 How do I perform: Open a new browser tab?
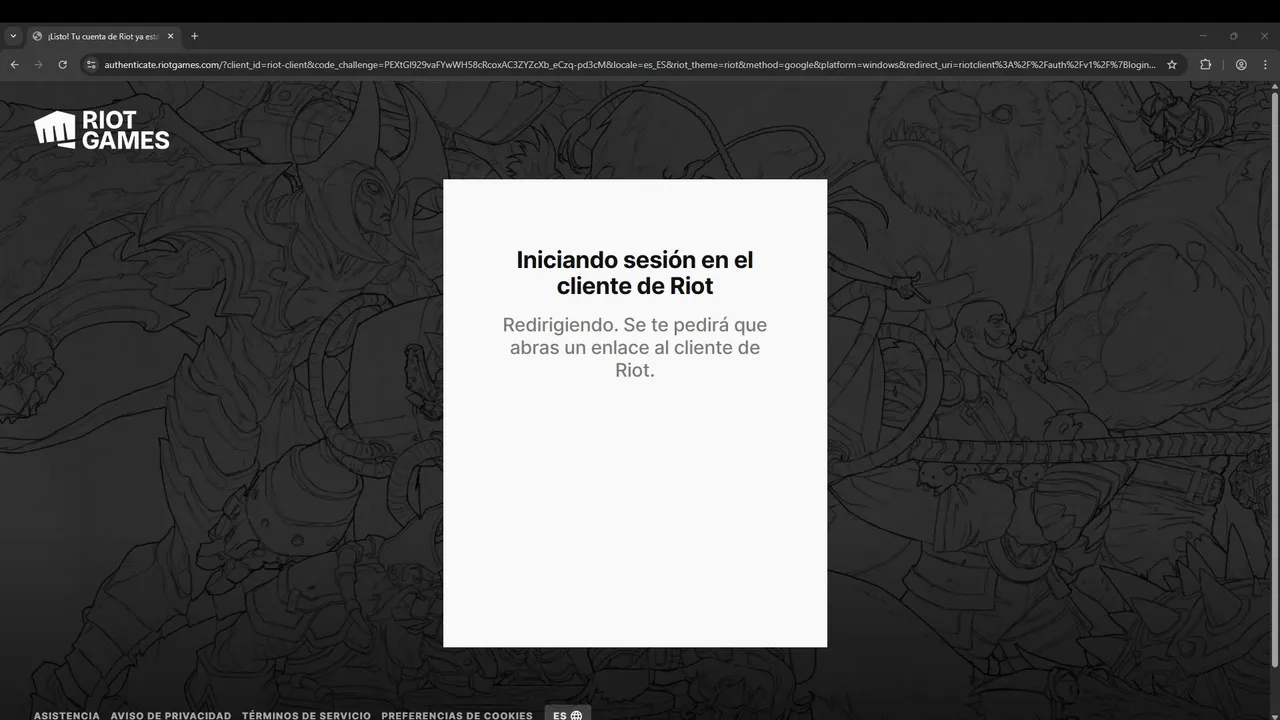tap(194, 36)
